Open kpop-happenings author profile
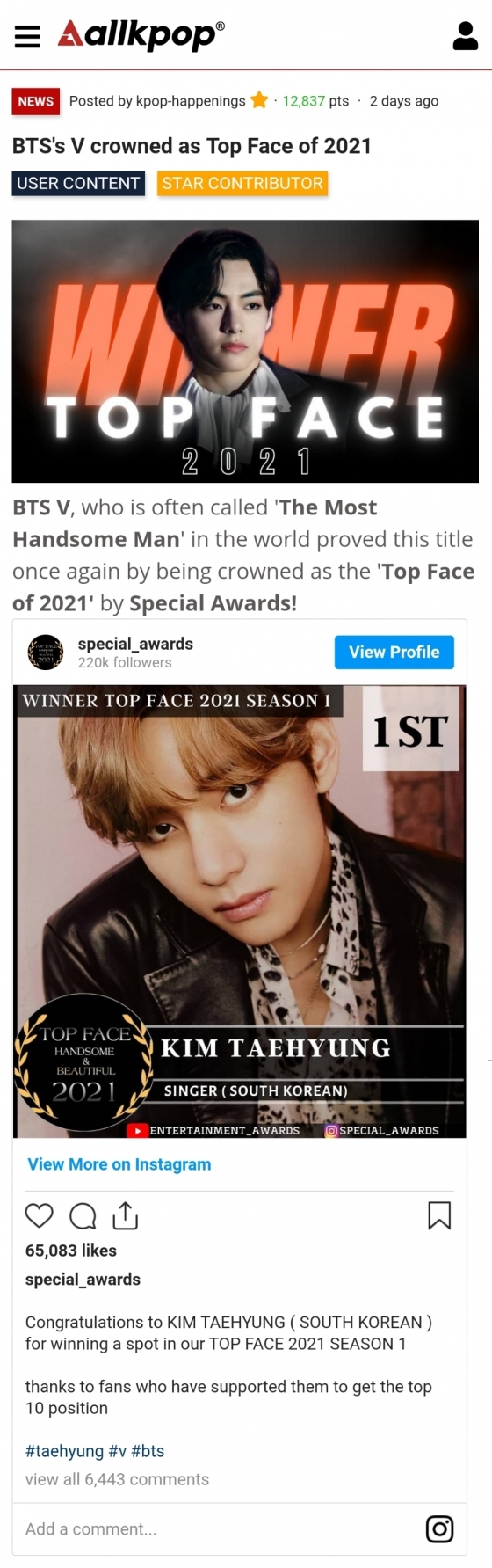Screen dimensions: 492x1568 [x=191, y=101]
